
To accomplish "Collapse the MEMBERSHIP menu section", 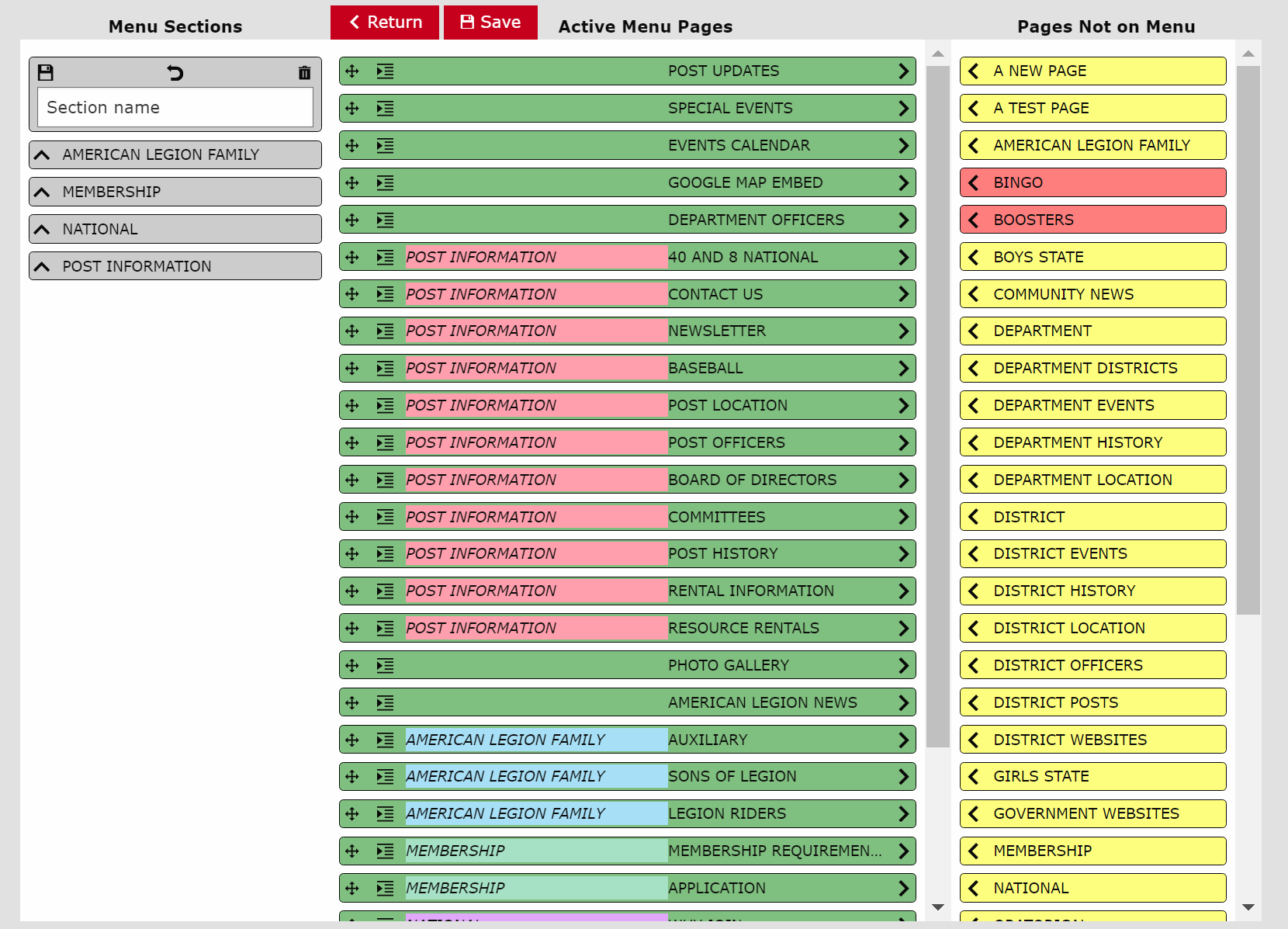I will pyautogui.click(x=42, y=192).
